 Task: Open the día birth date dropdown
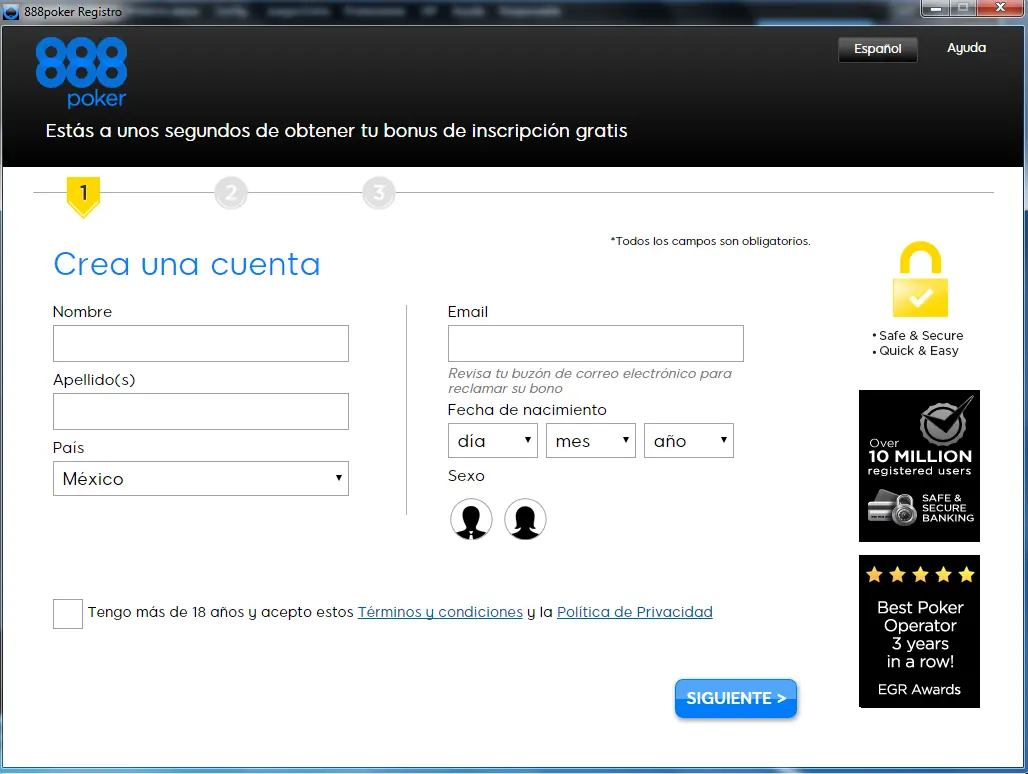(492, 440)
